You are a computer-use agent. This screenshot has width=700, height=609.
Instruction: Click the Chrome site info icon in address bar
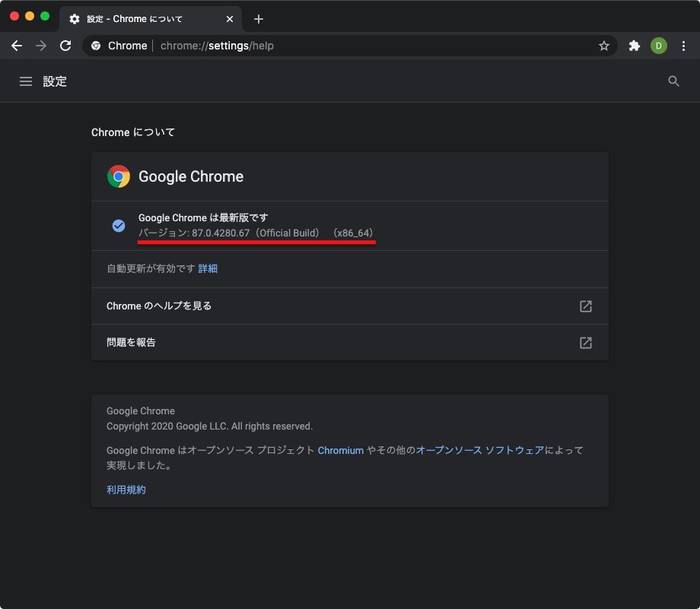point(96,46)
